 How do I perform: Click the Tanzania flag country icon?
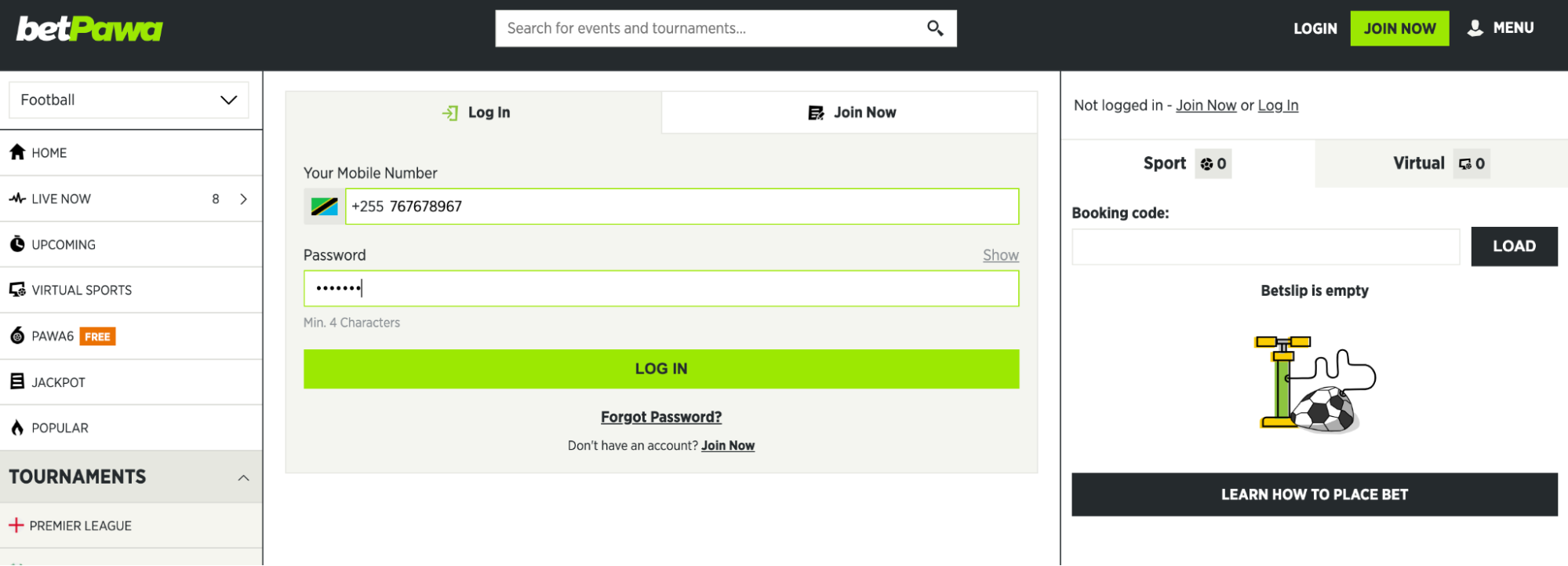point(324,206)
